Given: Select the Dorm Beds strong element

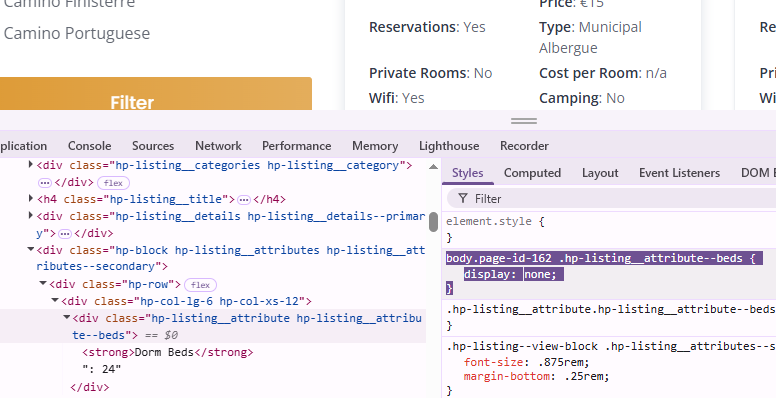Looking at the screenshot, I should 168,352.
